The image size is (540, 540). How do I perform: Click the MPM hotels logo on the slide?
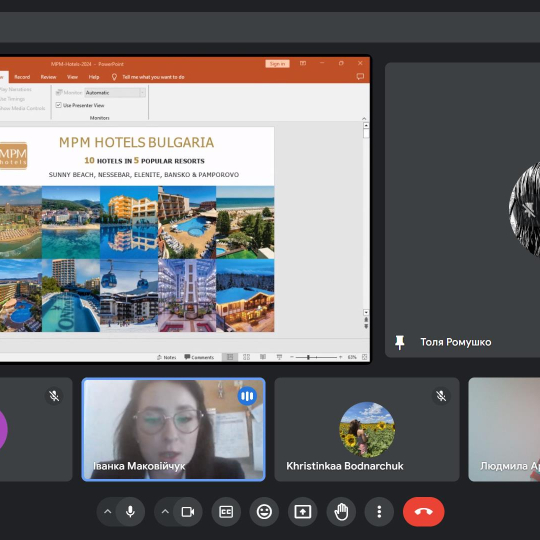click(x=13, y=156)
